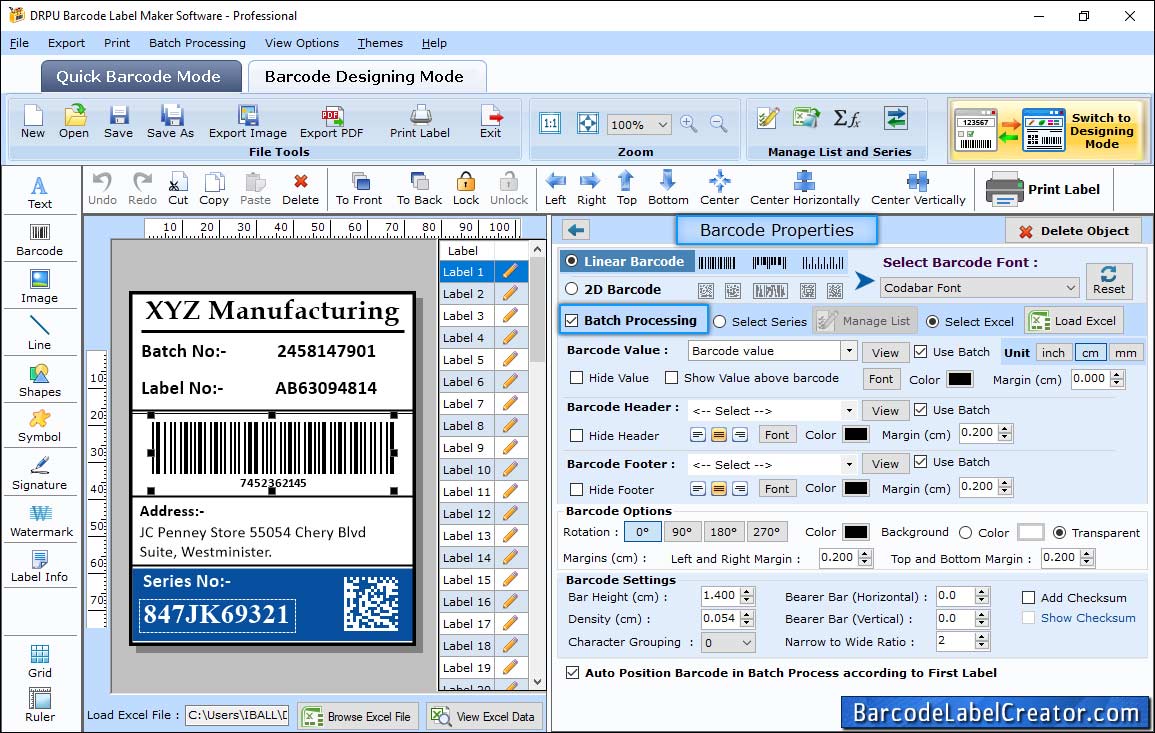The image size is (1155, 733).
Task: Toggle Auto Position Barcode checkbox
Action: [572, 673]
